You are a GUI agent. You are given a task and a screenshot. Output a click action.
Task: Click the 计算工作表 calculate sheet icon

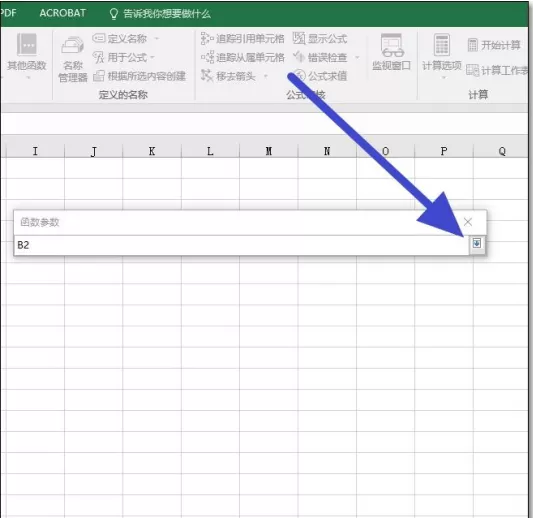497,70
